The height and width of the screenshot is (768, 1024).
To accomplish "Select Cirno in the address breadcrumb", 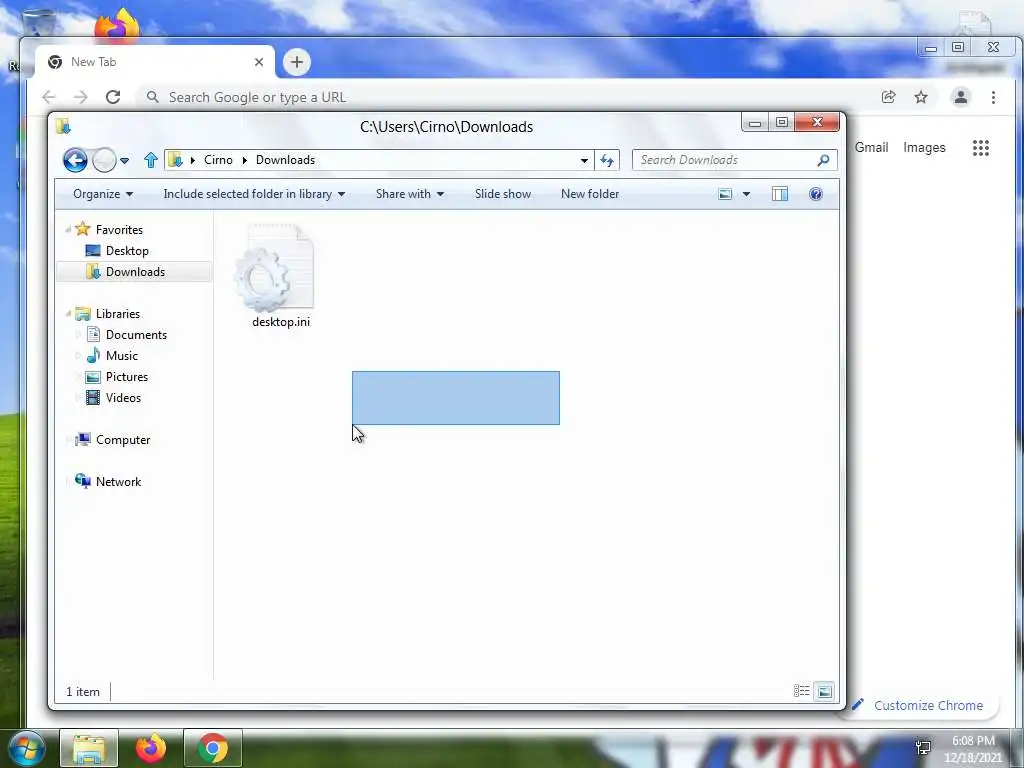I will pyautogui.click(x=218, y=160).
